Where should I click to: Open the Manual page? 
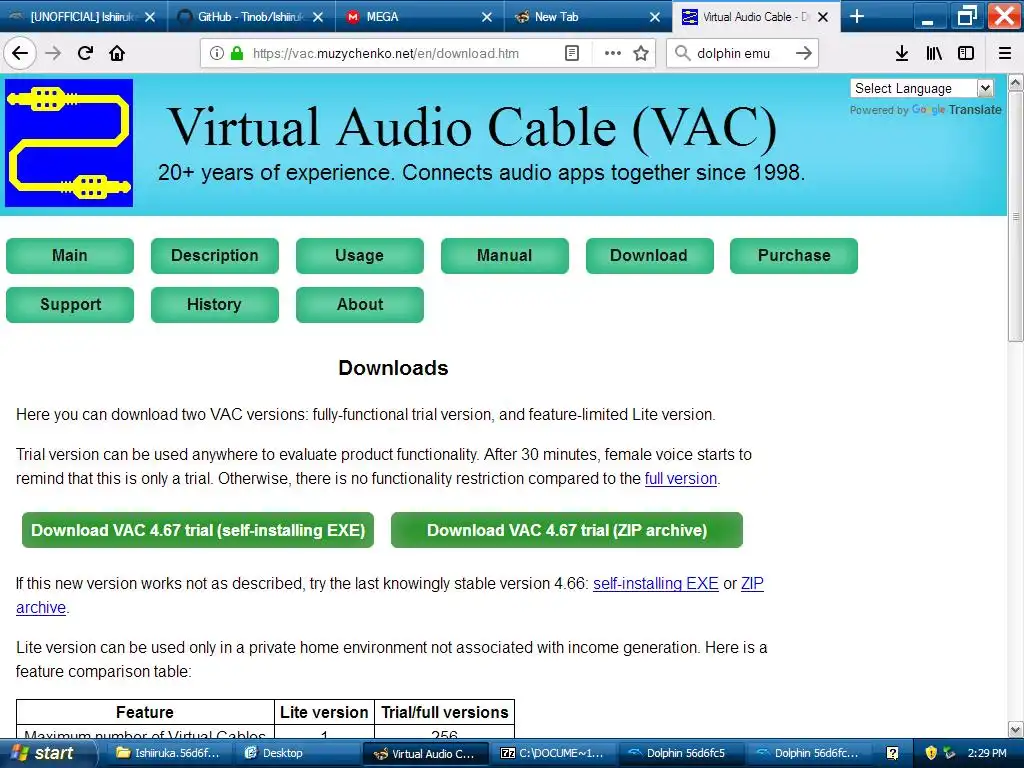point(505,255)
